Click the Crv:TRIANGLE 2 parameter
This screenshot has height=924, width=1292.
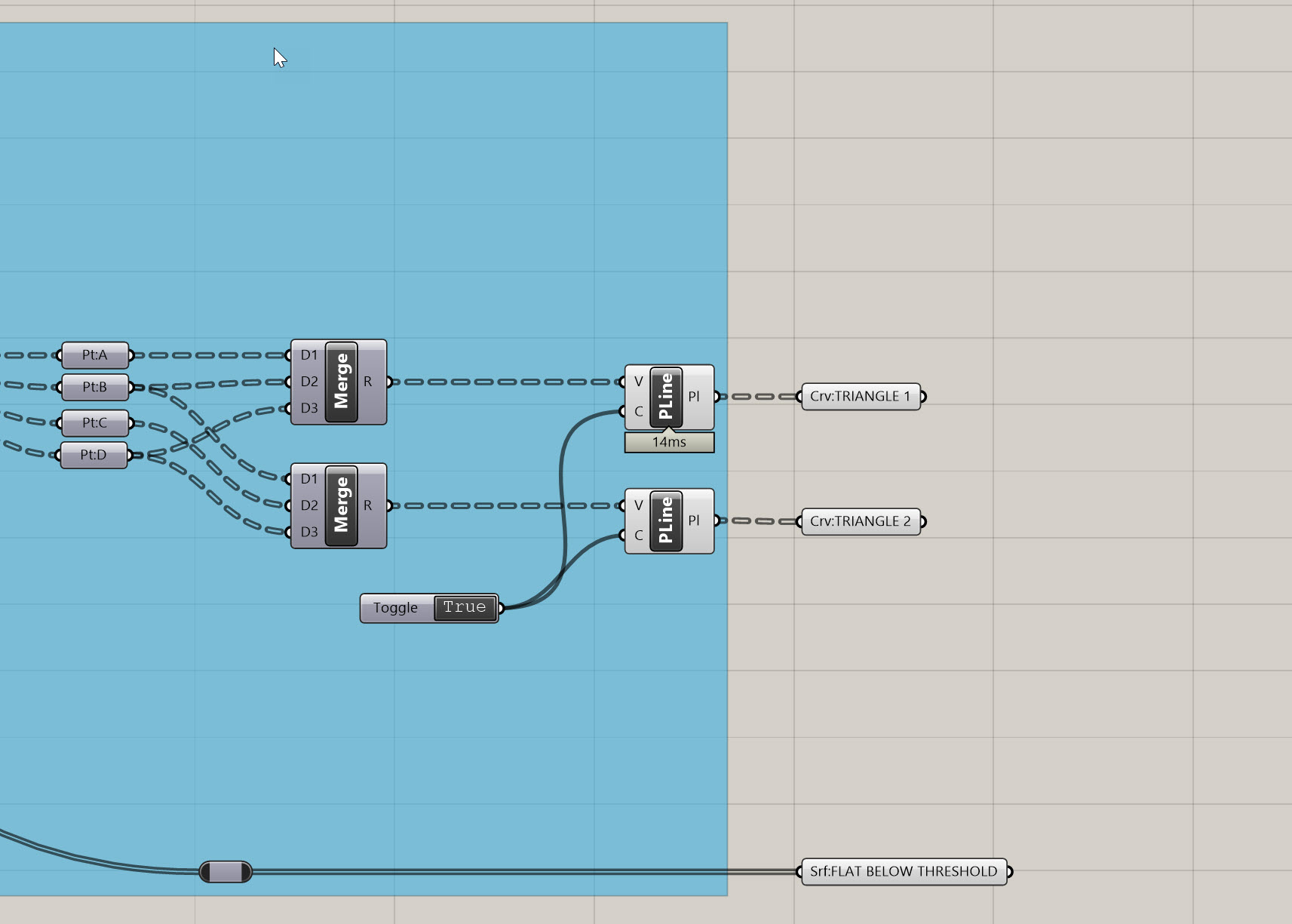pyautogui.click(x=860, y=521)
